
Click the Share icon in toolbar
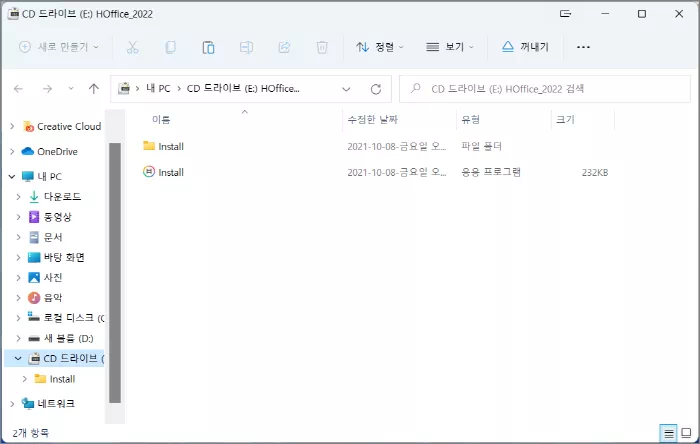(284, 47)
